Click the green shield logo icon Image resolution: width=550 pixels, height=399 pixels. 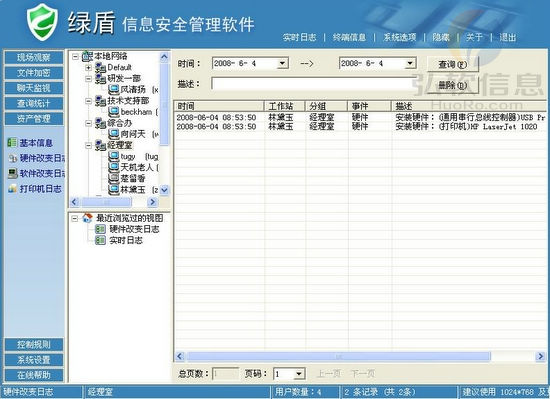[x=42, y=22]
